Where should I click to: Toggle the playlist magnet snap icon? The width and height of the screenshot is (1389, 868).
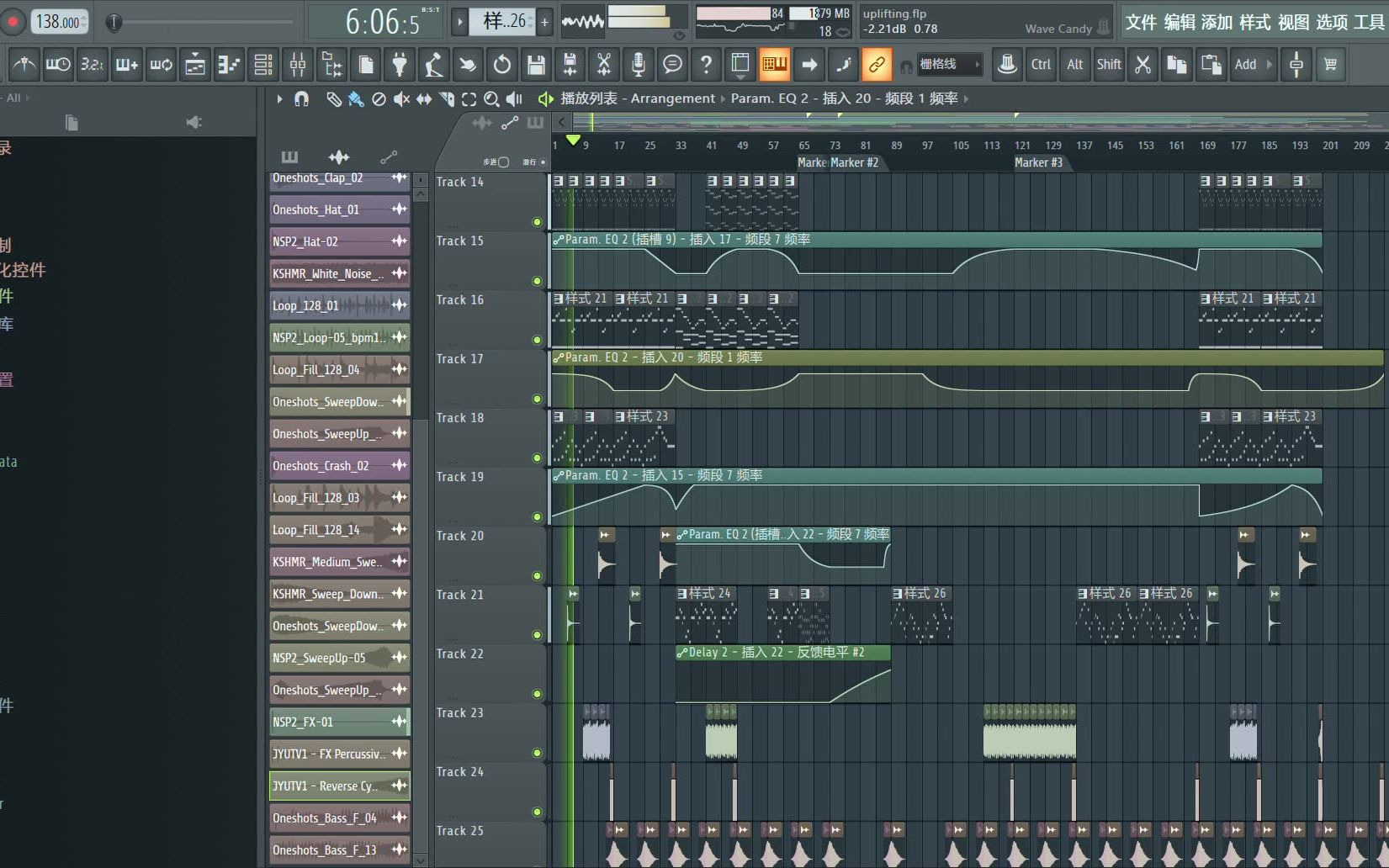point(301,98)
